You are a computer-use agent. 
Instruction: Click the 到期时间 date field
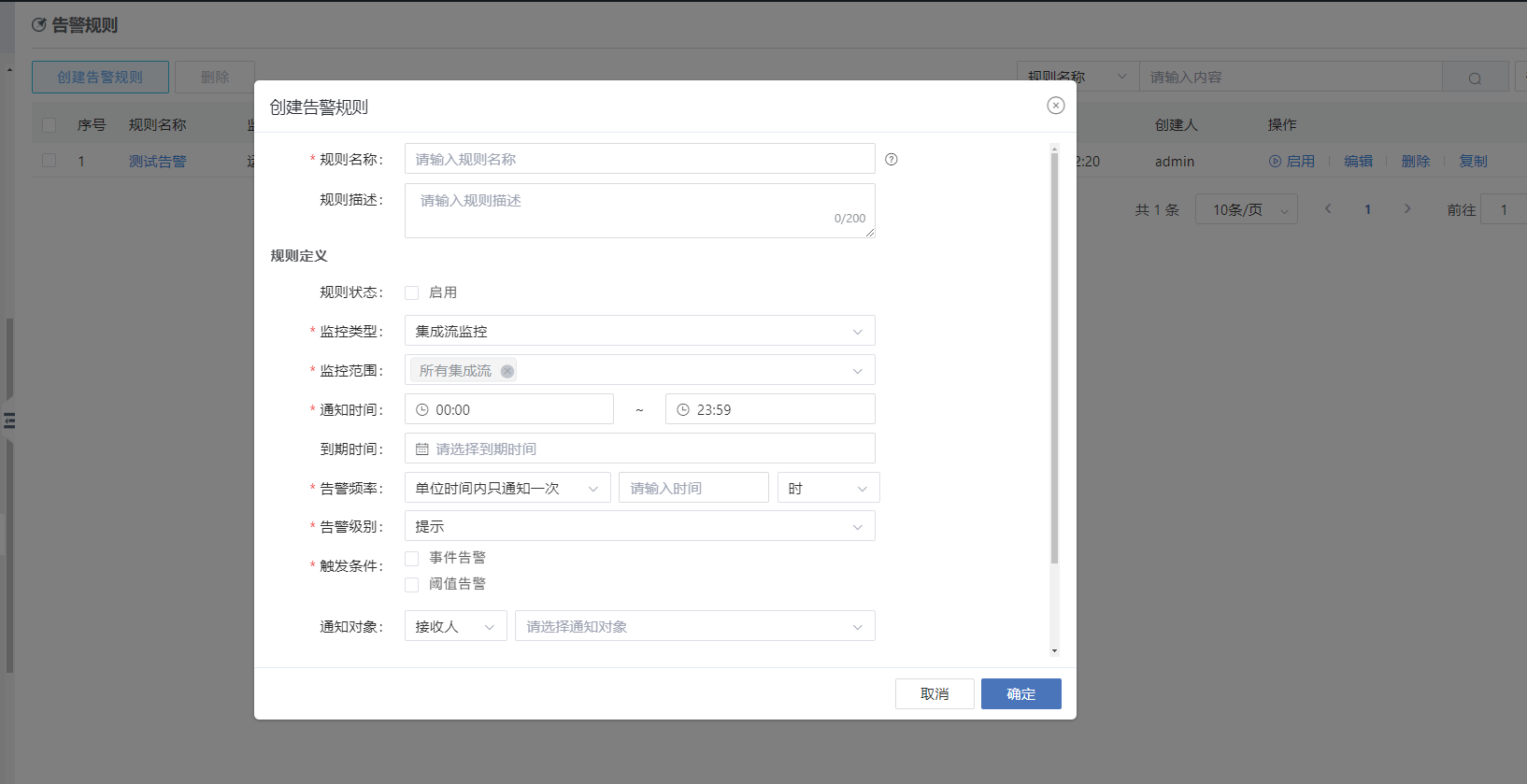(x=640, y=449)
